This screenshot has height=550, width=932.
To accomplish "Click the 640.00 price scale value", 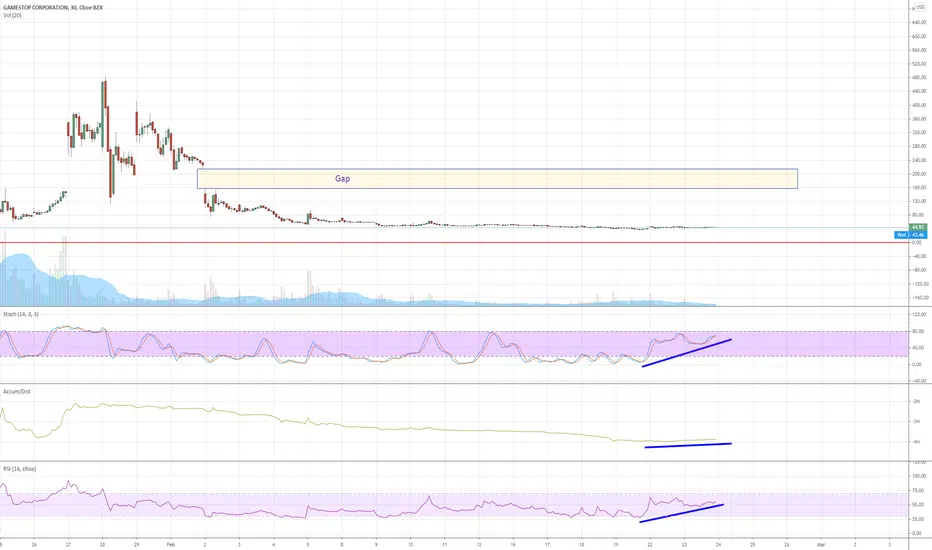I will 920,22.
